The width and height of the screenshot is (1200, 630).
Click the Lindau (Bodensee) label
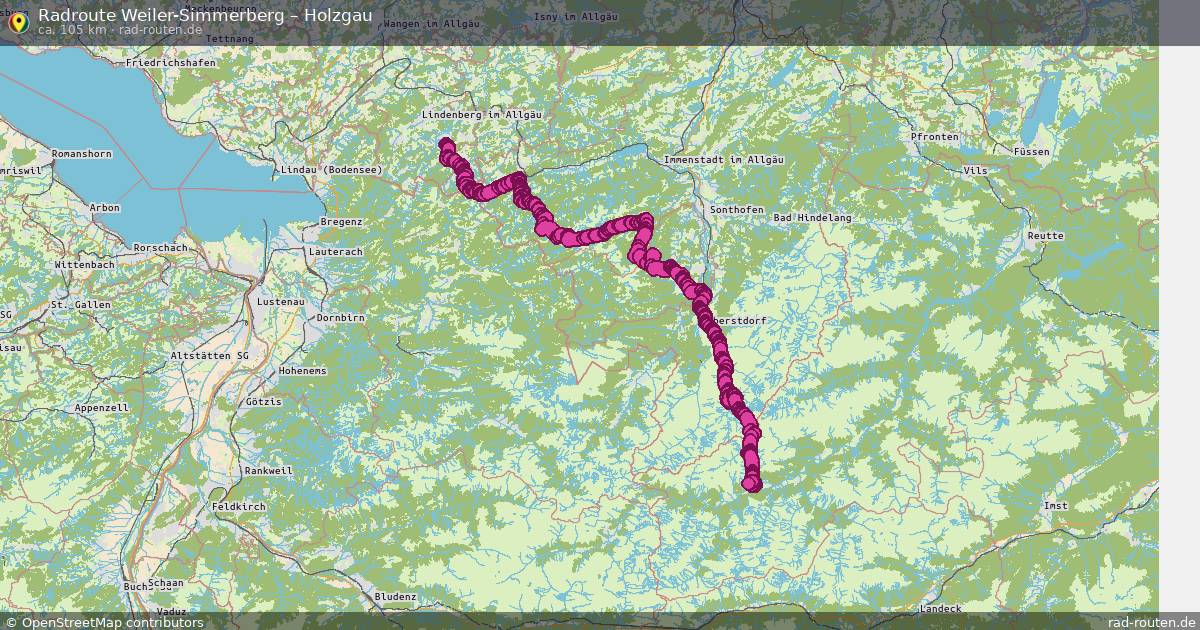pyautogui.click(x=333, y=170)
